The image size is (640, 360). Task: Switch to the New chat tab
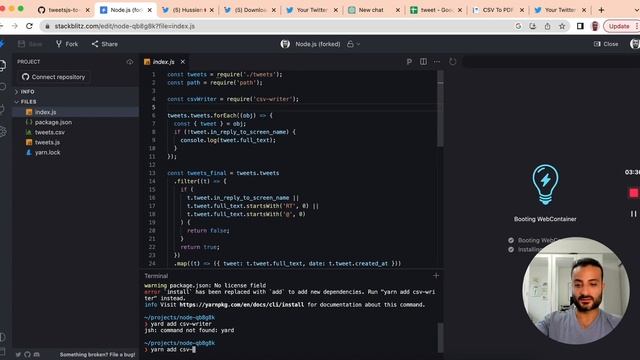pos(373,10)
